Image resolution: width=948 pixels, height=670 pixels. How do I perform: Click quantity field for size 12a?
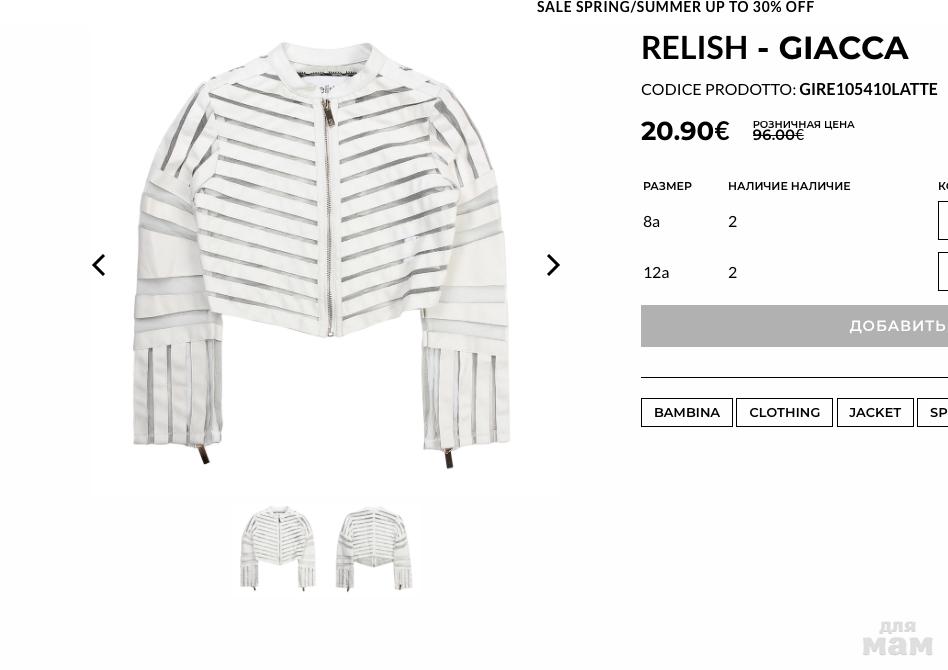(943, 272)
